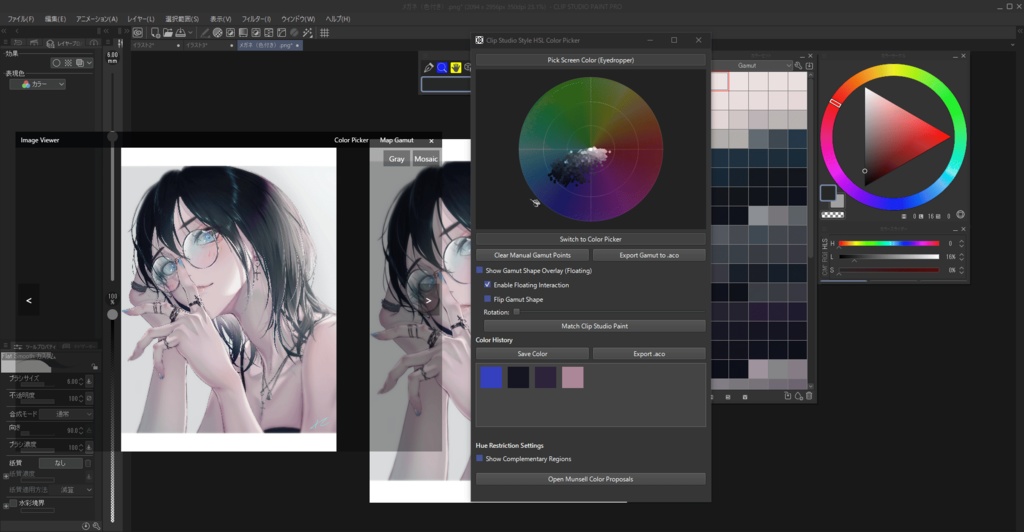Click Match Clip Studio Paint button
Viewport: 1024px width, 532px height.
pos(594,326)
